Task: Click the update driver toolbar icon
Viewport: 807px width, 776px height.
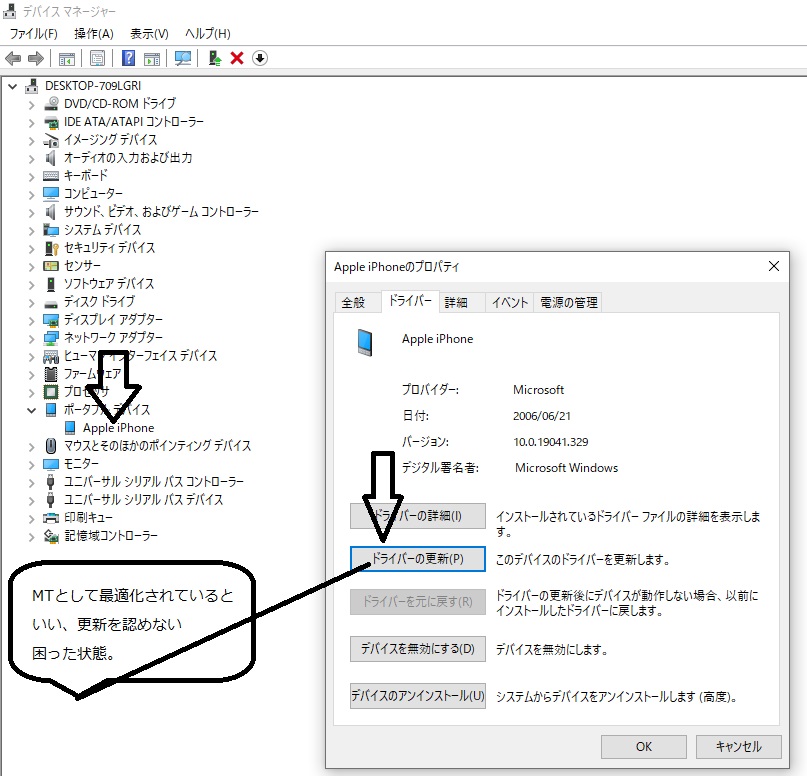Action: [x=215, y=58]
